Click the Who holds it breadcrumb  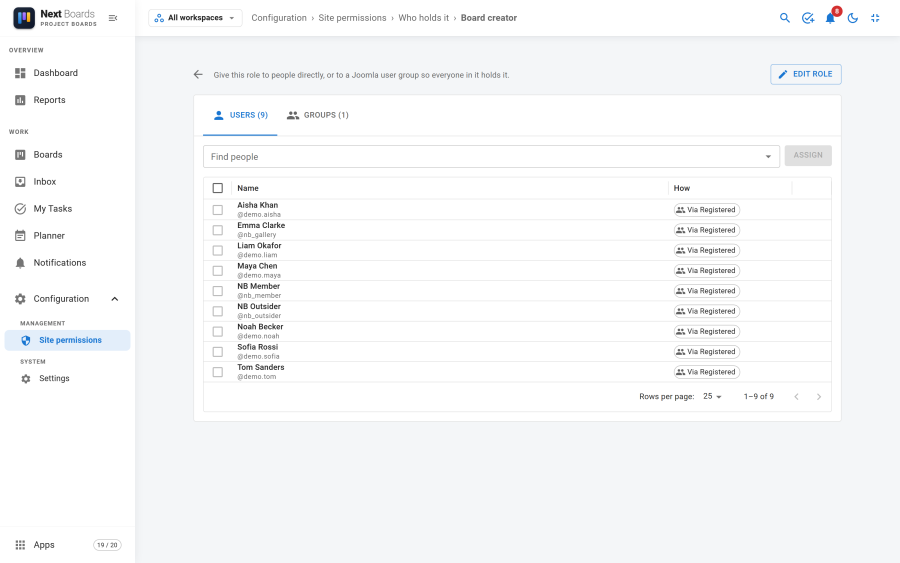click(424, 18)
